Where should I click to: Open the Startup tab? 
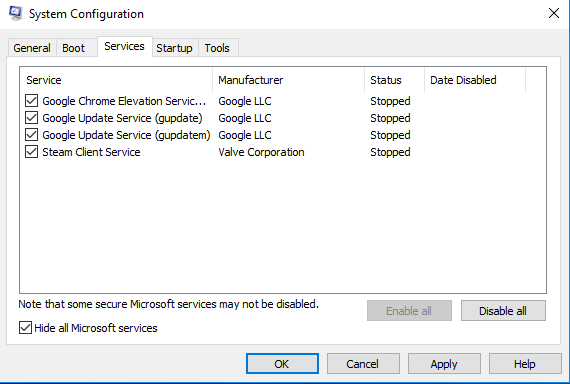(174, 48)
